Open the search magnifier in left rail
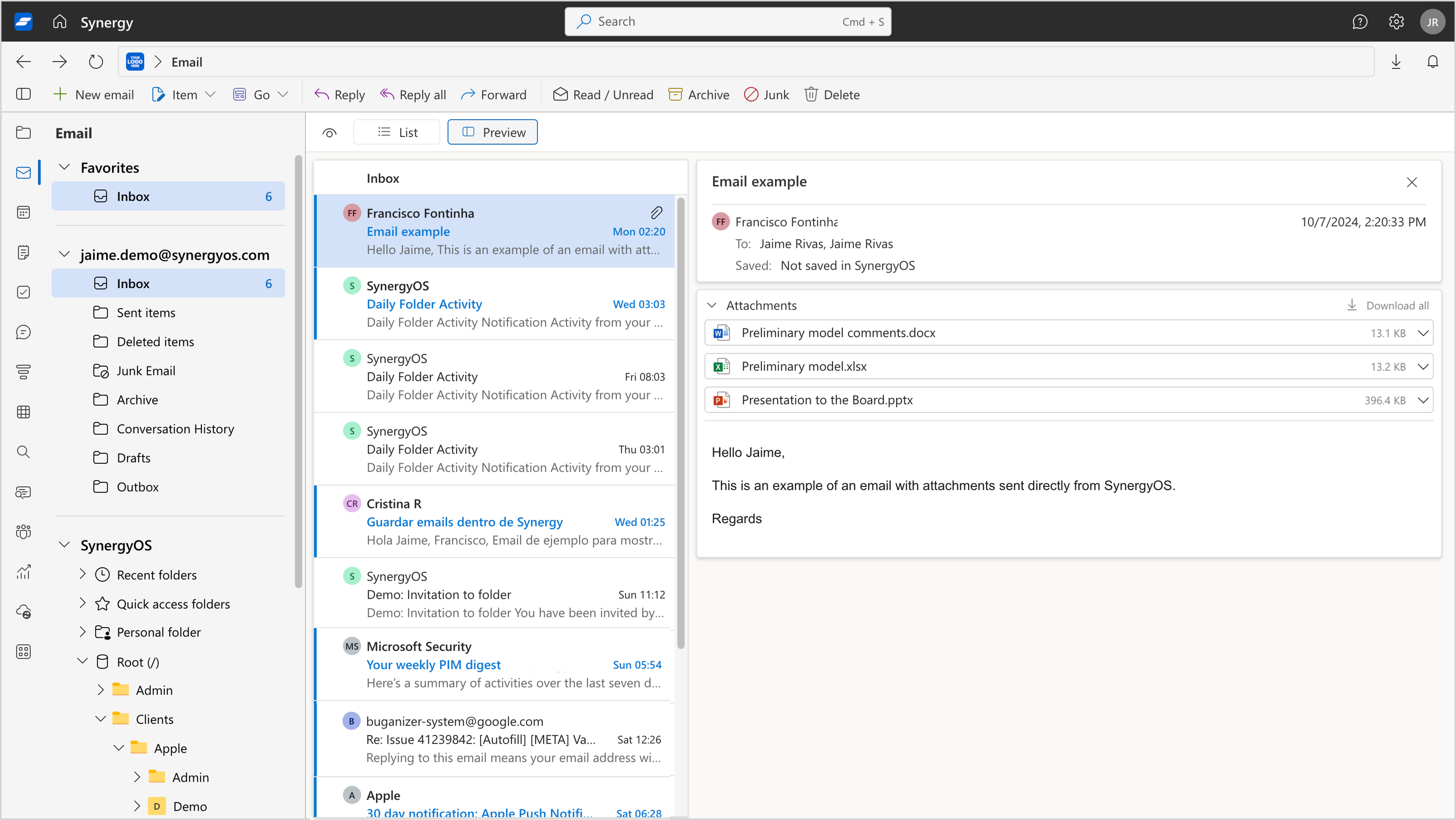 tap(23, 452)
